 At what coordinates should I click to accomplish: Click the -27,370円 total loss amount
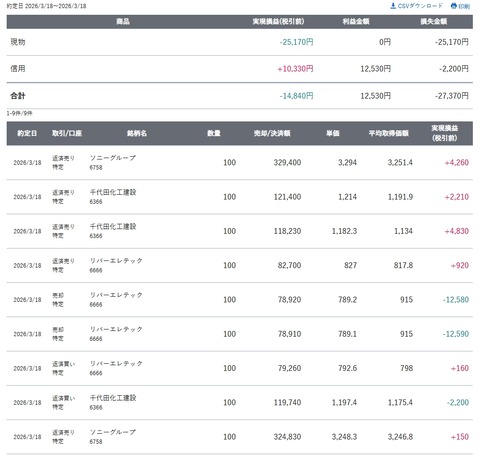[452, 96]
